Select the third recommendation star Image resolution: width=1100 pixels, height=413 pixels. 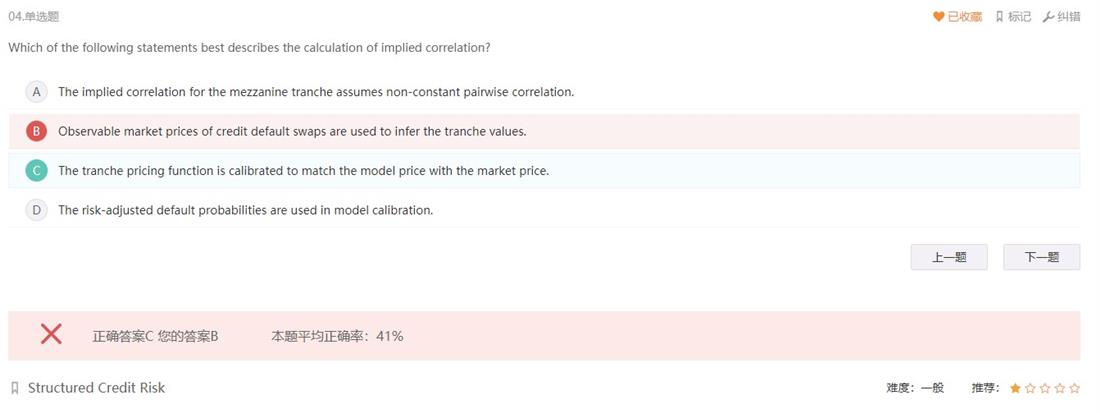[x=1045, y=388]
